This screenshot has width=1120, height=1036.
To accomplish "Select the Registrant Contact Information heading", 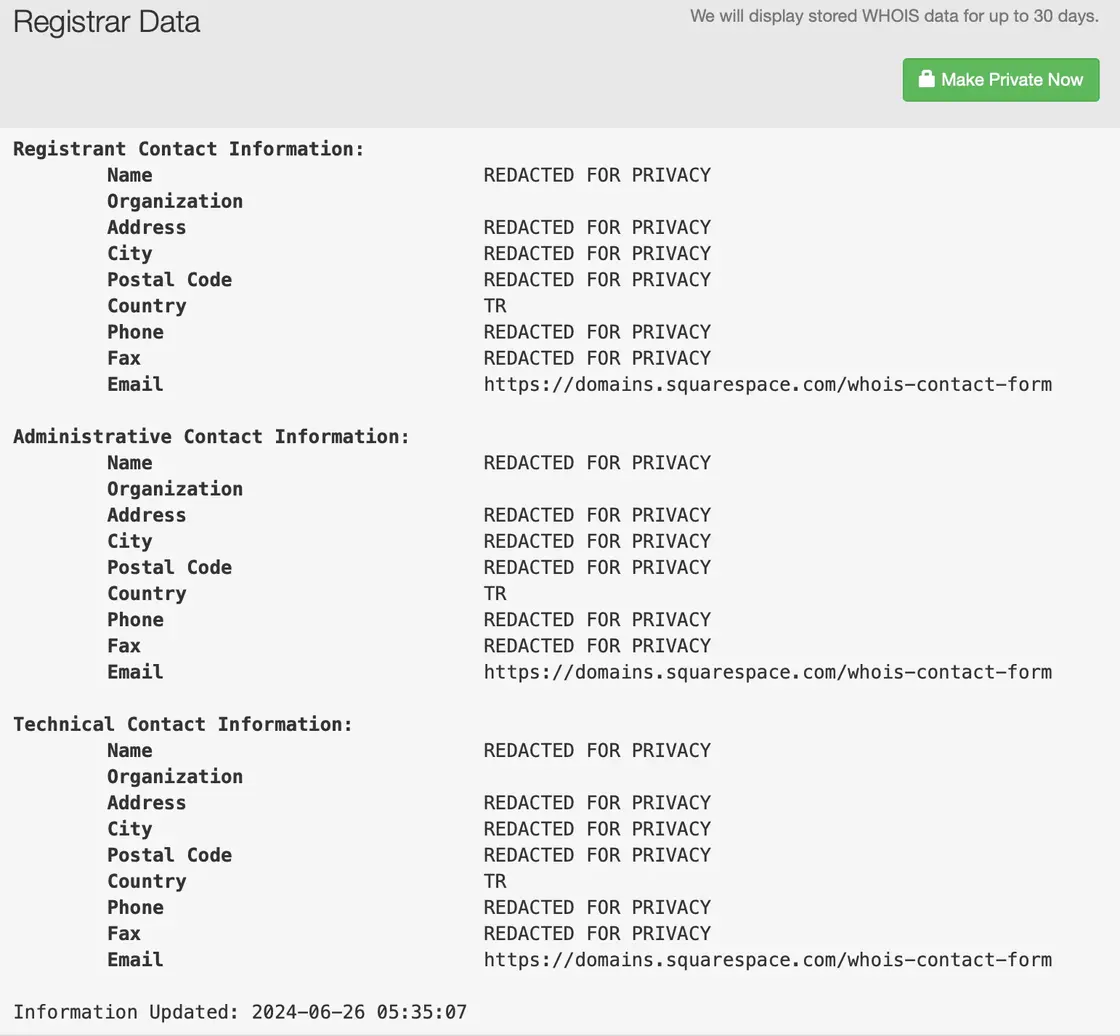I will (x=189, y=149).
